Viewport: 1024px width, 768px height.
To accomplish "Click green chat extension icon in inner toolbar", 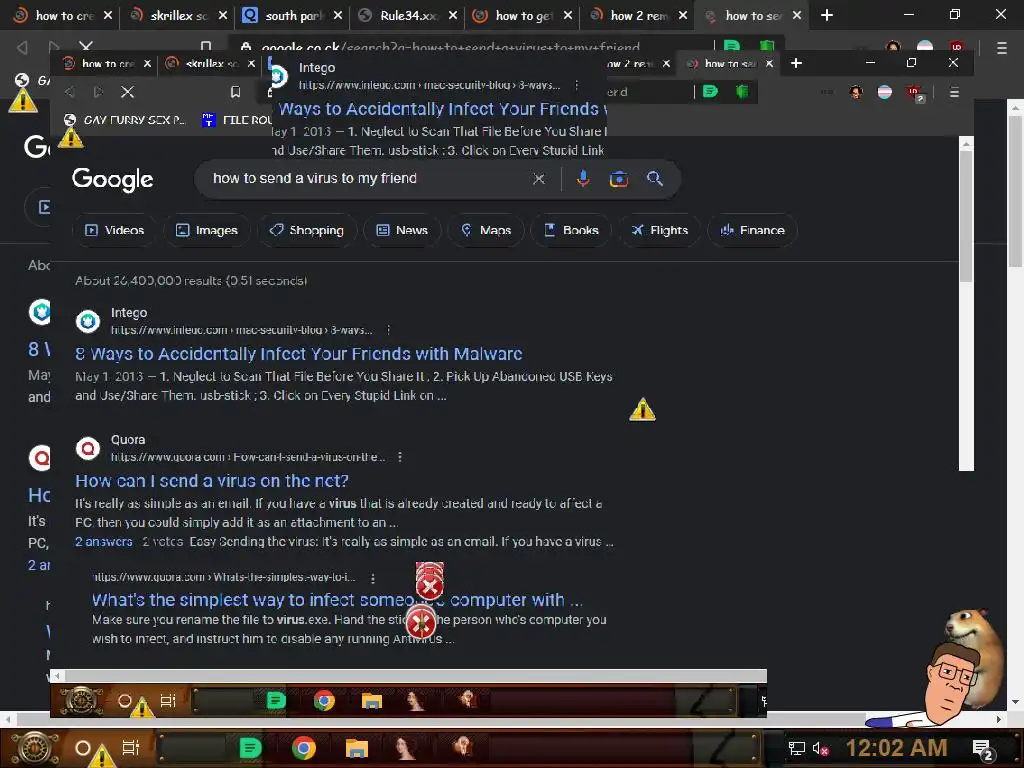I will pyautogui.click(x=711, y=91).
